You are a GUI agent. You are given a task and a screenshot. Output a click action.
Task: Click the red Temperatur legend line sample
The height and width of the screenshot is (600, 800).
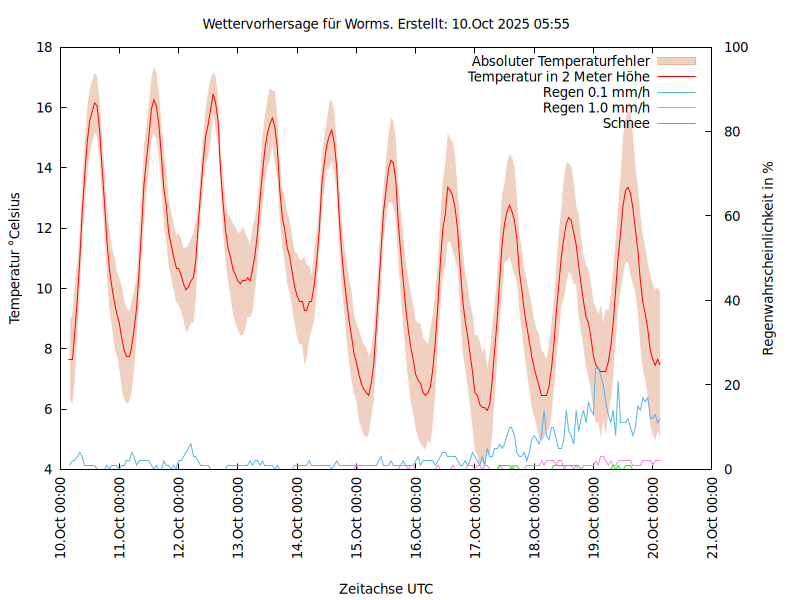coord(675,77)
